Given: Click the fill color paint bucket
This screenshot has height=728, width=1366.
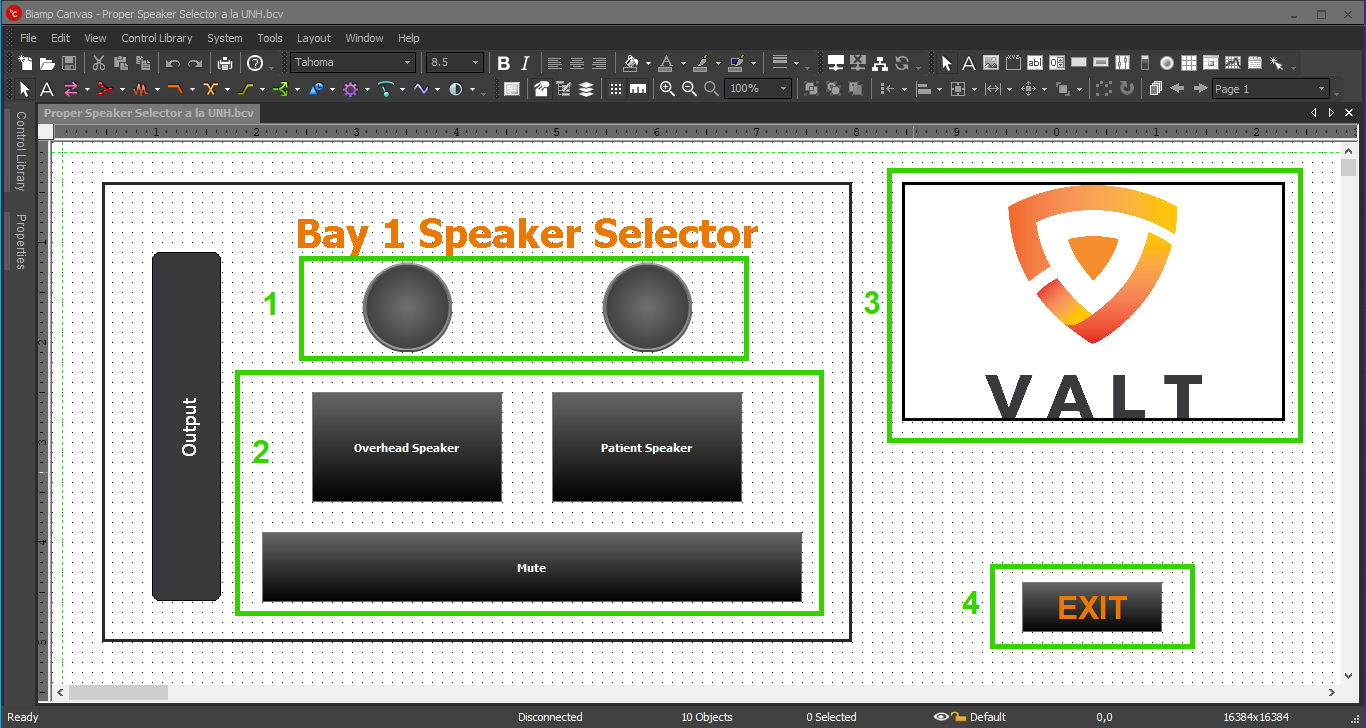Looking at the screenshot, I should (x=631, y=63).
